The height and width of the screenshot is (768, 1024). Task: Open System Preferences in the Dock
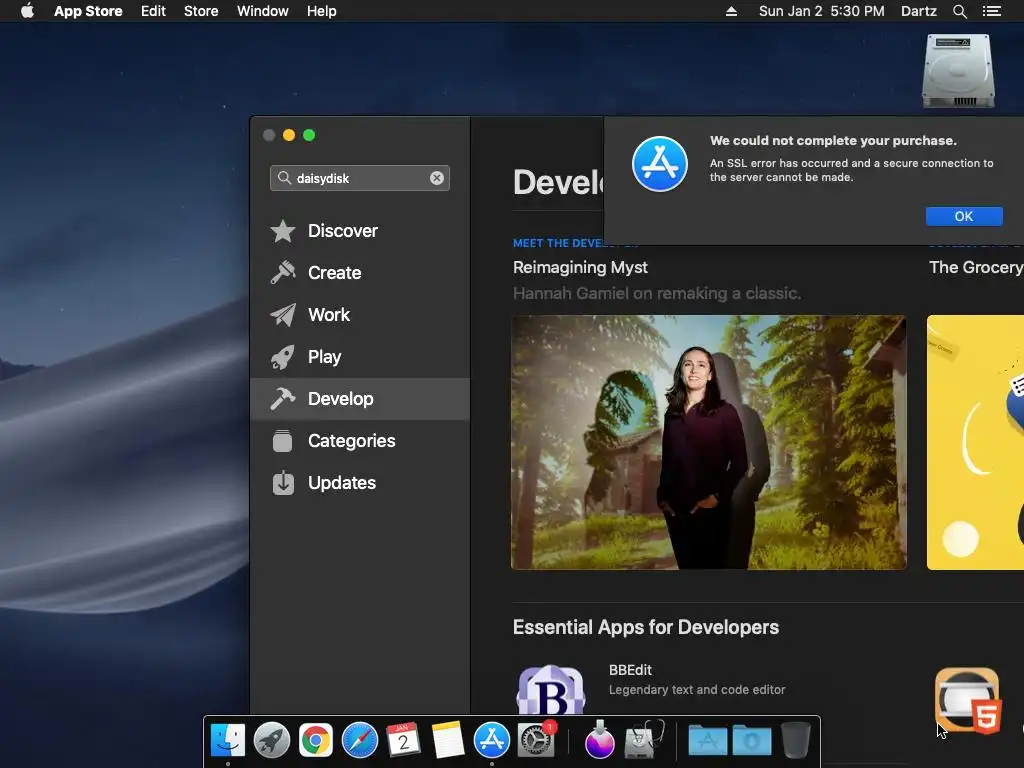[x=536, y=740]
